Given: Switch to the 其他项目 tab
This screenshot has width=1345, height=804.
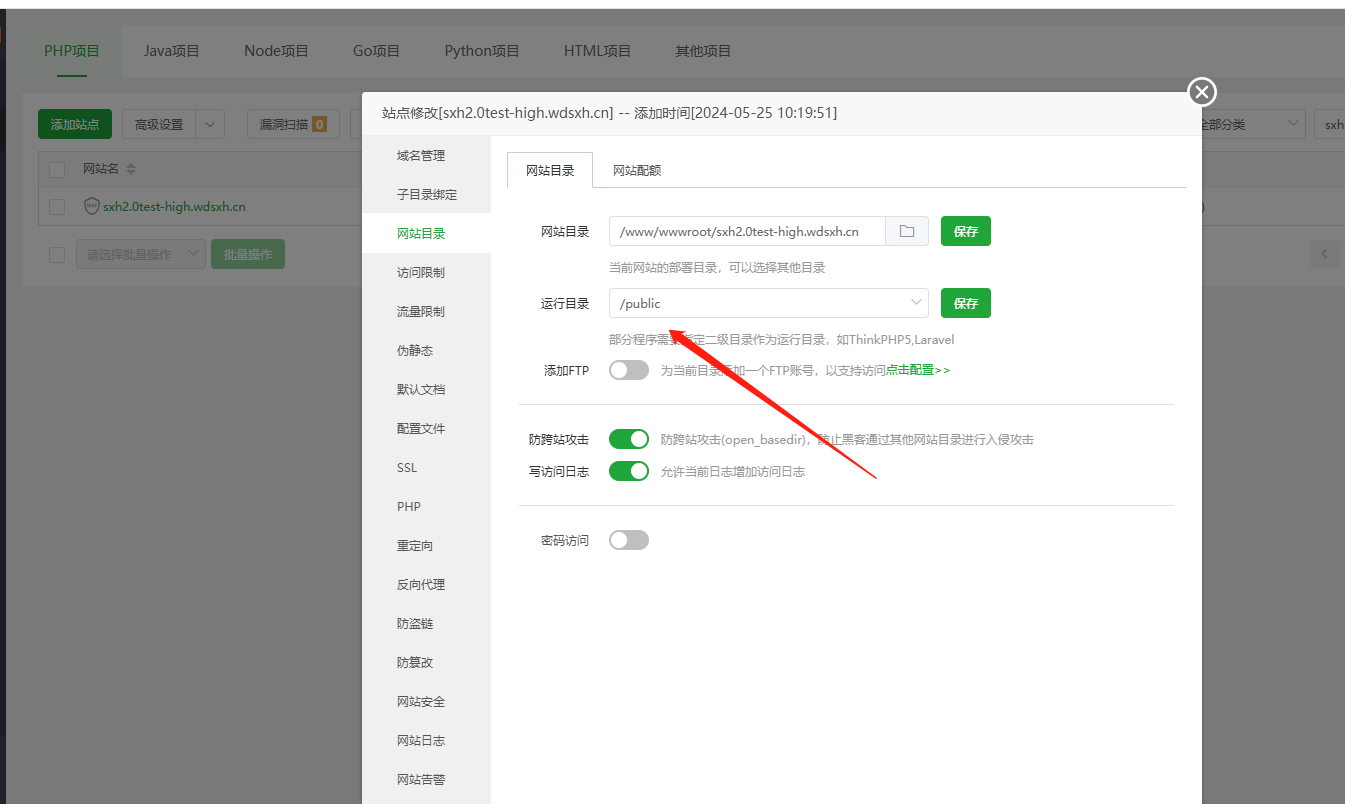Looking at the screenshot, I should [703, 51].
